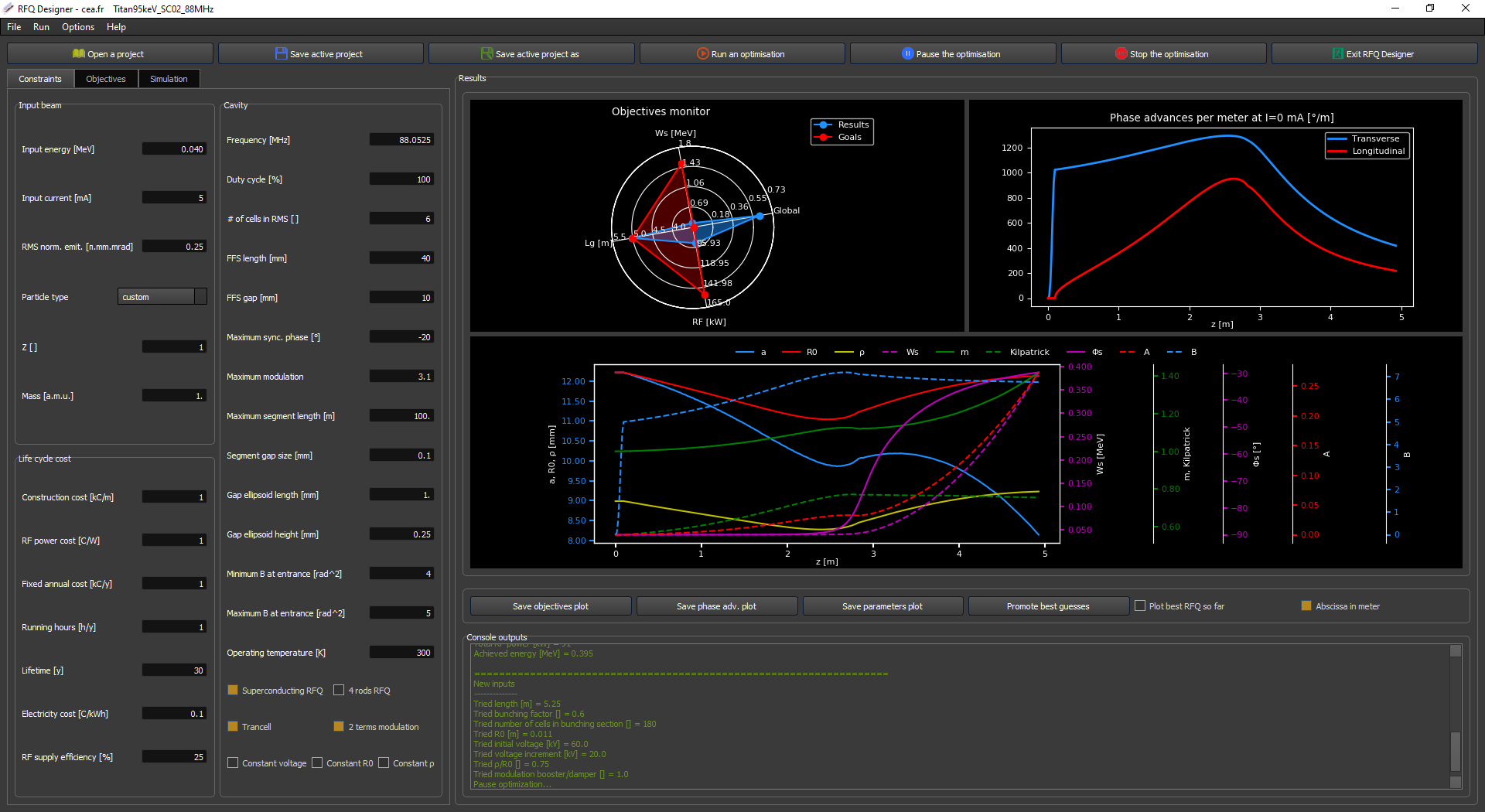Click the floppy disk Save active project icon
The width and height of the screenshot is (1485, 812).
281,54
